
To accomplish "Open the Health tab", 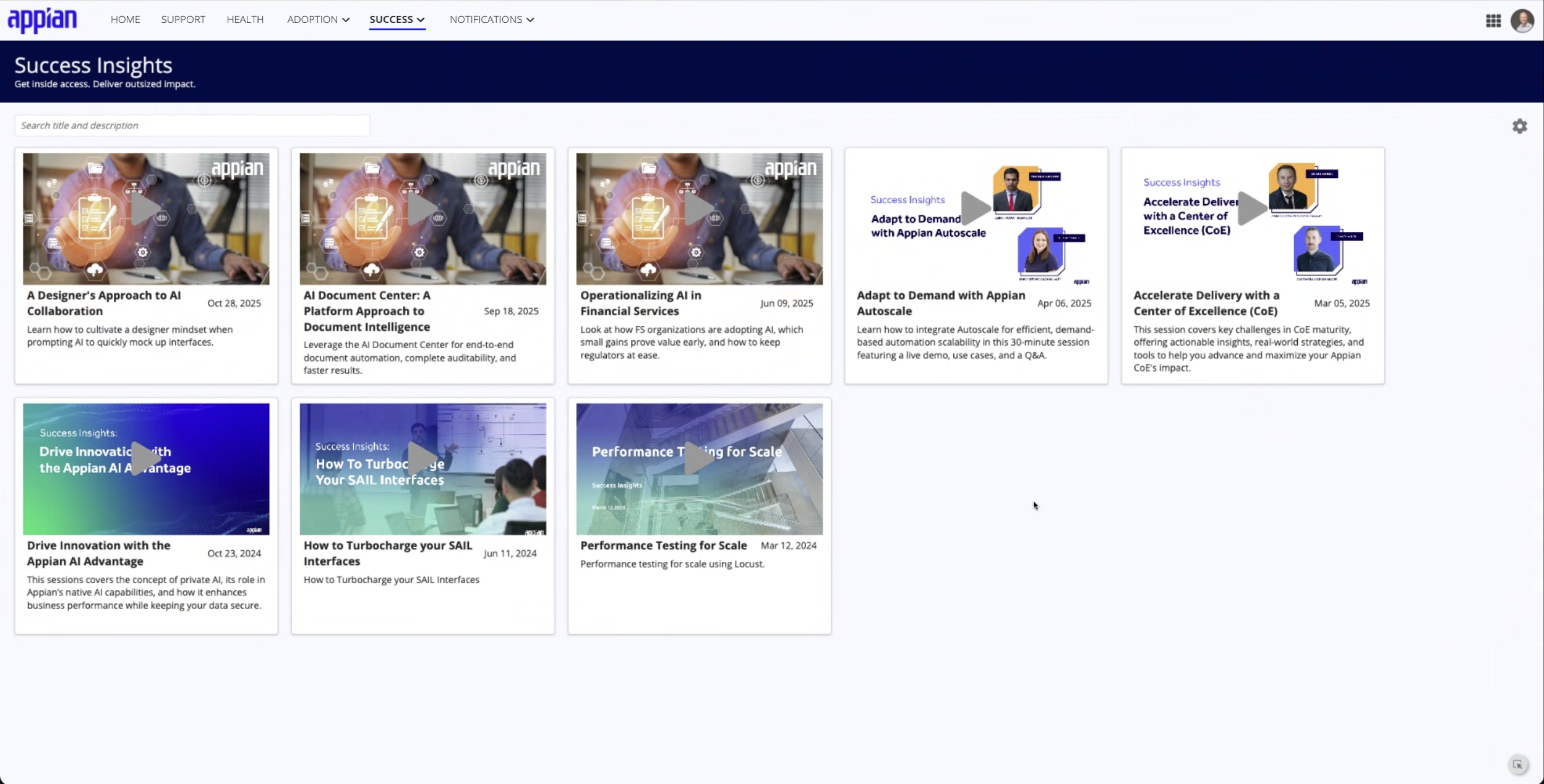I will (245, 20).
